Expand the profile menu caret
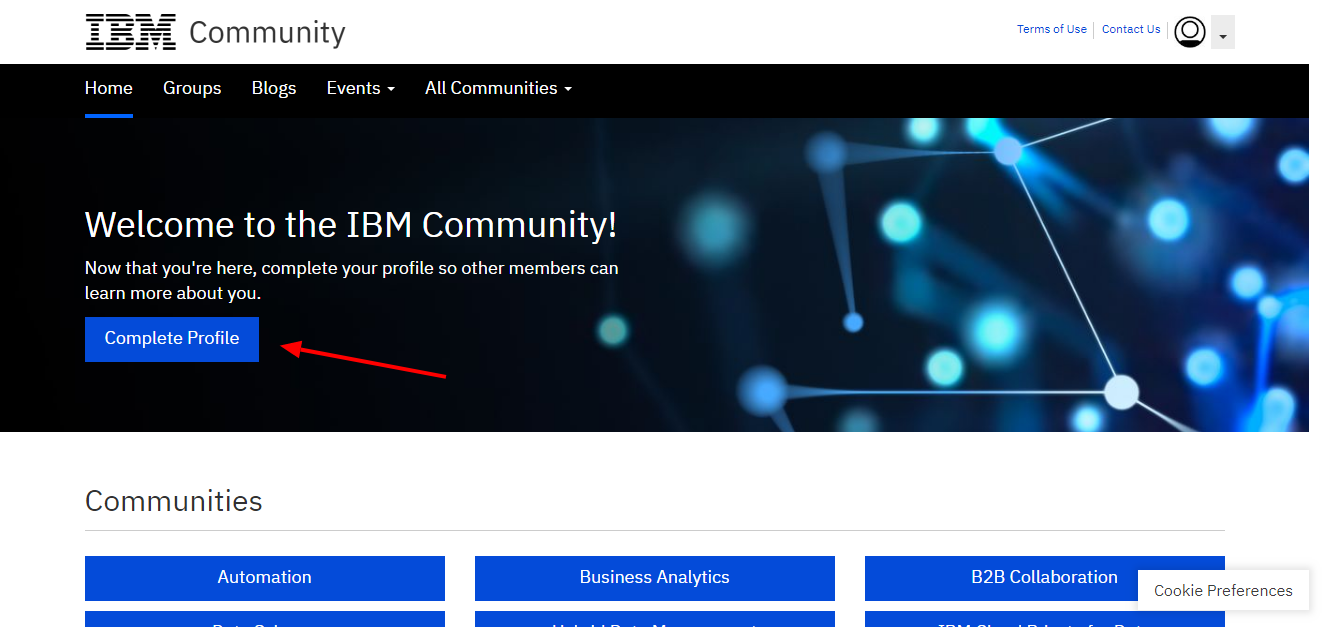The width and height of the screenshot is (1324, 627). click(x=1223, y=33)
